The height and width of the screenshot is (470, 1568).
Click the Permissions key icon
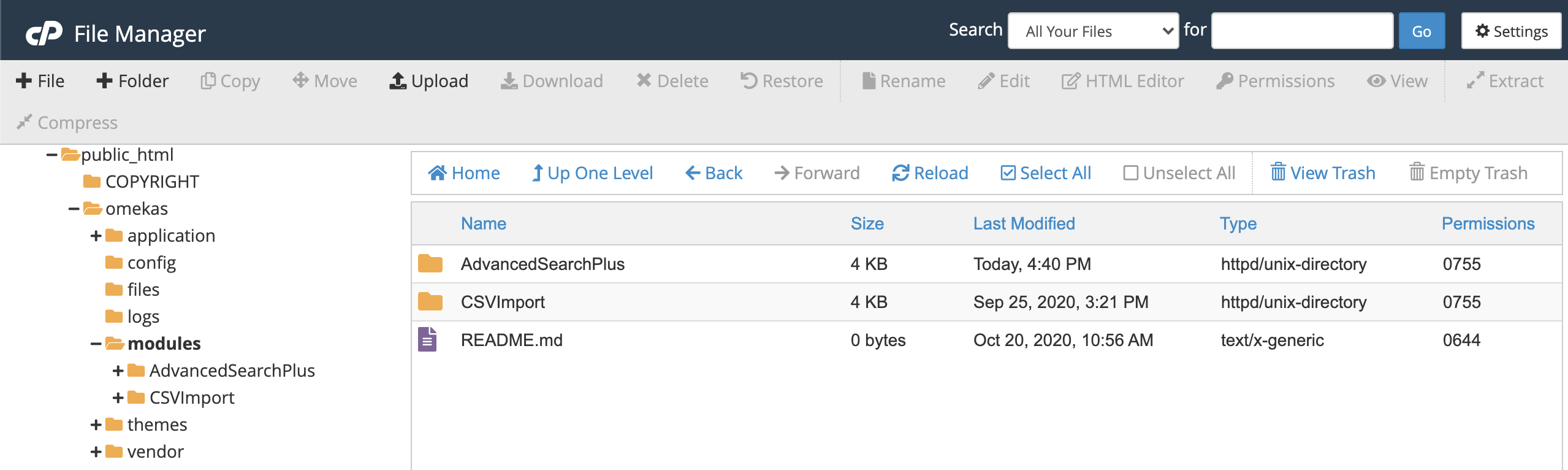click(x=1224, y=81)
